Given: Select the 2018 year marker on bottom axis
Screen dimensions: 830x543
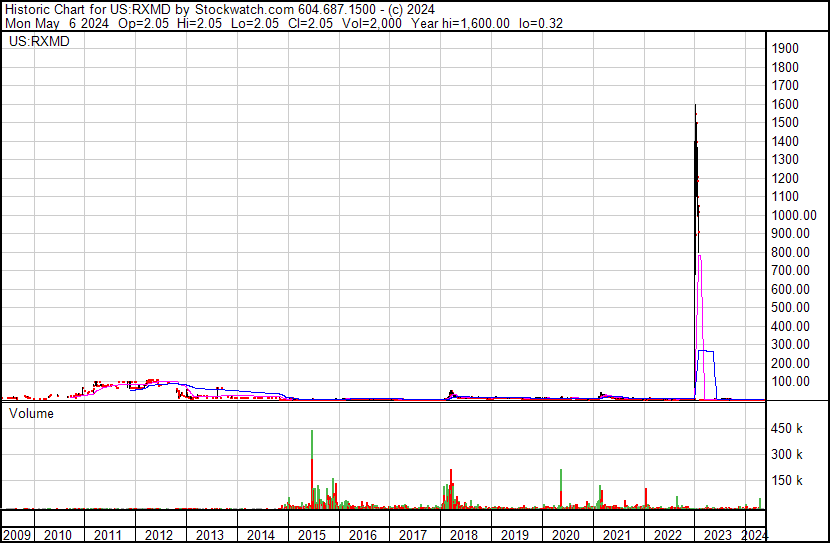Looking at the screenshot, I should click(x=465, y=535).
